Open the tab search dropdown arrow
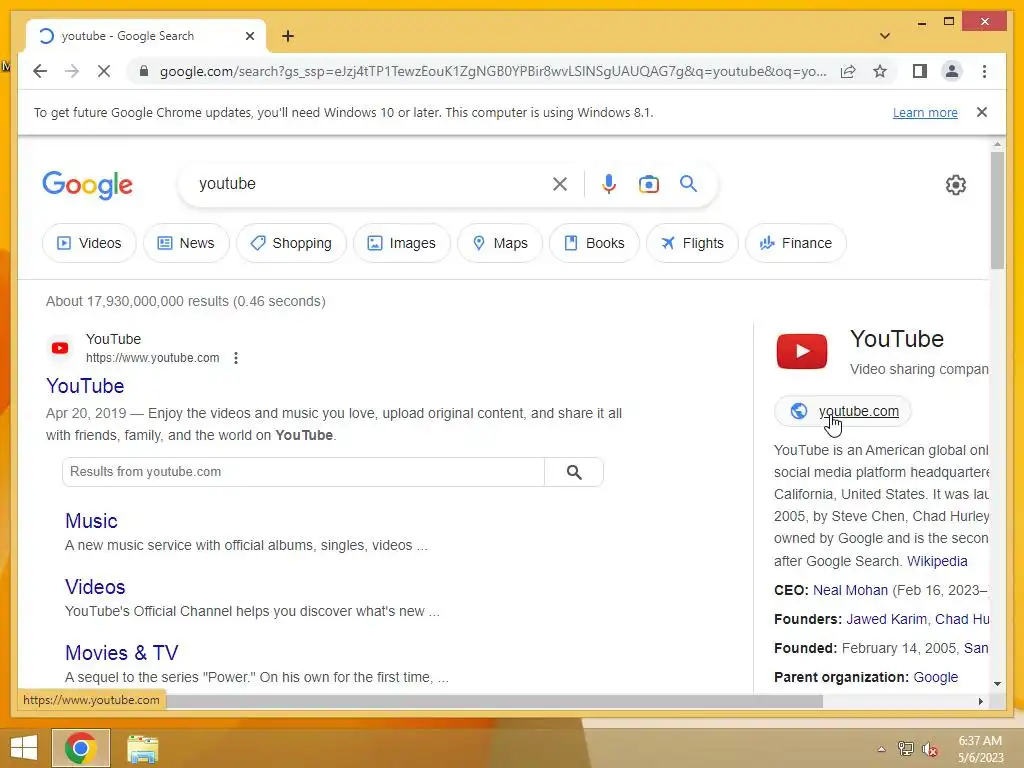The height and width of the screenshot is (768, 1024). pyautogui.click(x=885, y=36)
